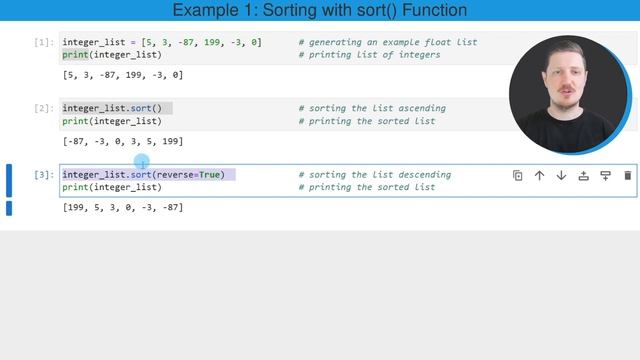Insert cell below icon

[605, 176]
